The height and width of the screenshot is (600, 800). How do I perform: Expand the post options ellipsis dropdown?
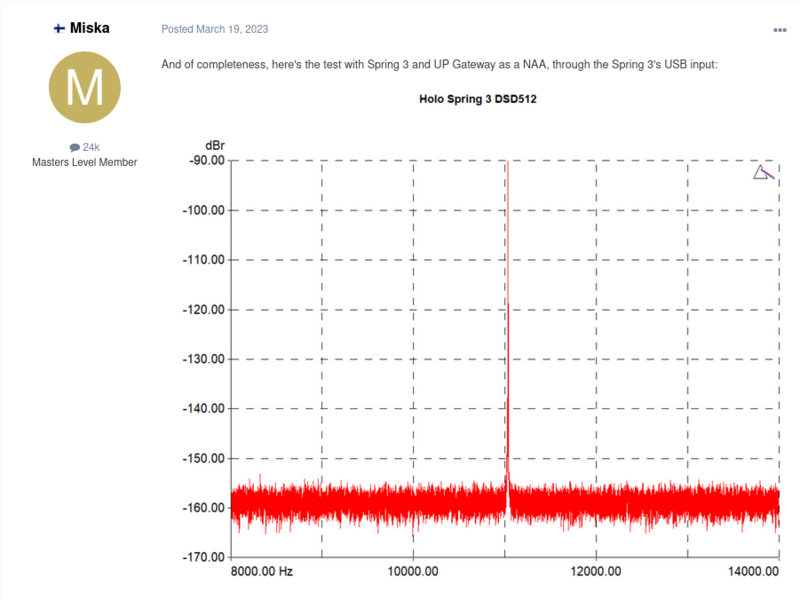(x=781, y=29)
